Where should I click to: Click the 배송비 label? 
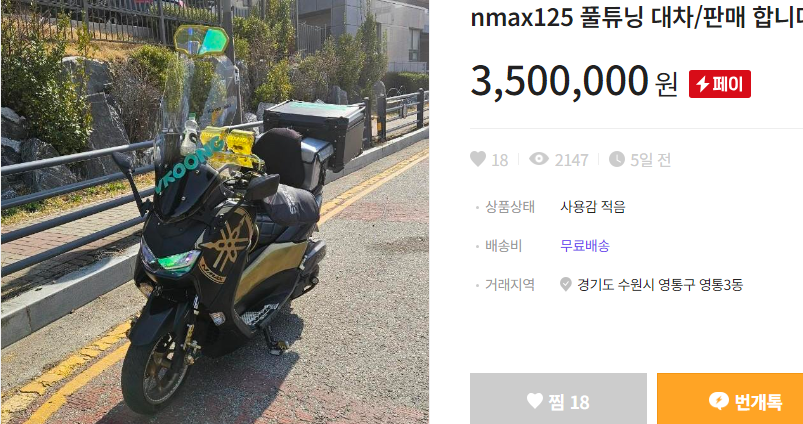(x=503, y=246)
